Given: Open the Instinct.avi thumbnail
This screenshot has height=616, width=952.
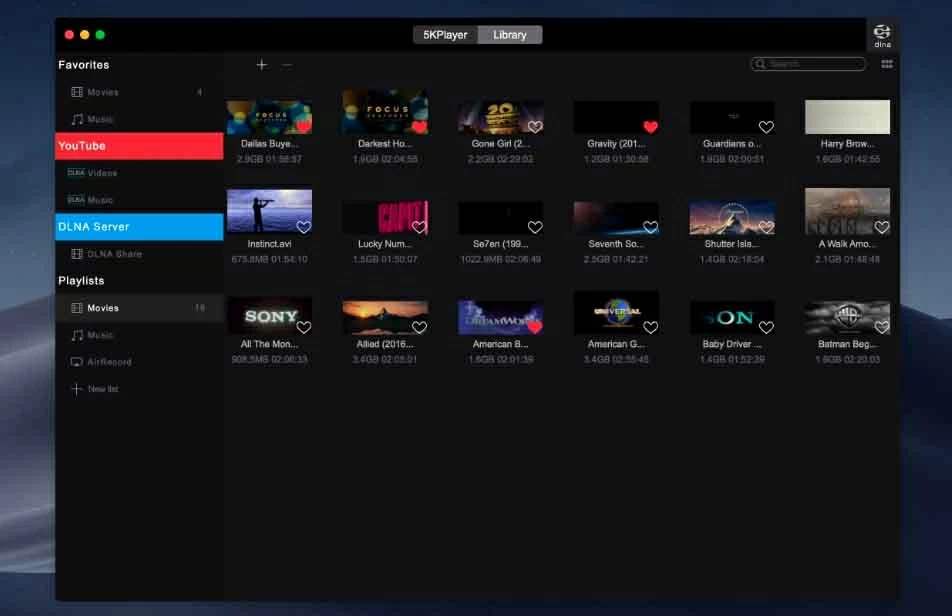Looking at the screenshot, I should [269, 211].
